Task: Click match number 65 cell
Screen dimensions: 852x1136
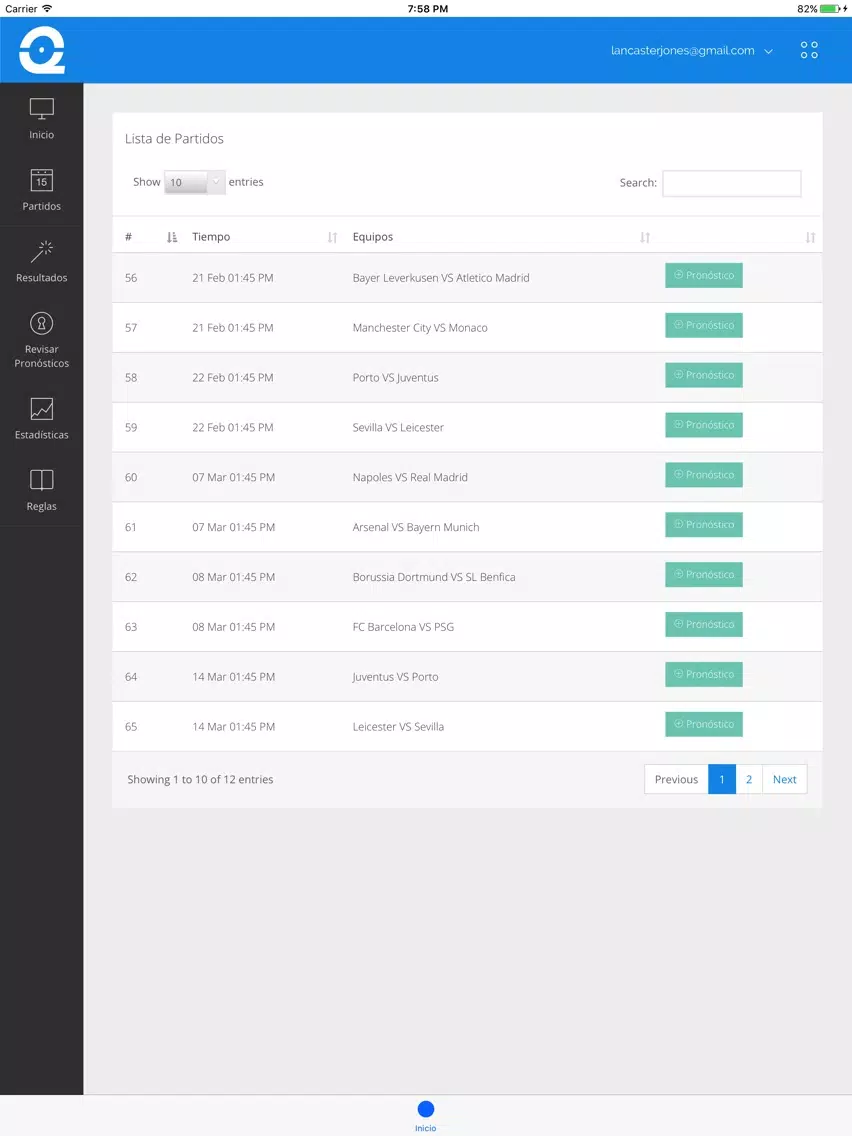Action: [x=131, y=727]
